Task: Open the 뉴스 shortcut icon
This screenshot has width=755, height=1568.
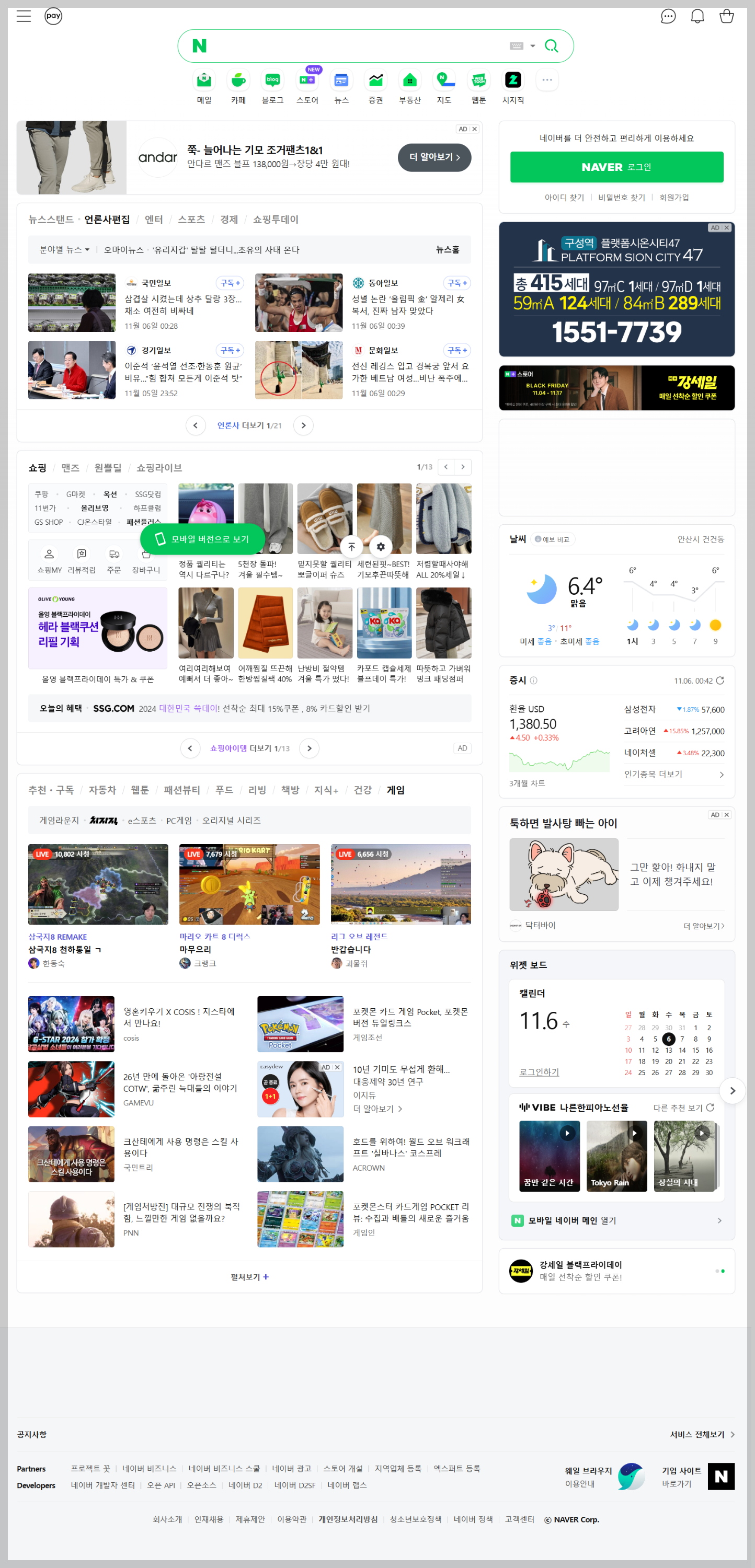Action: [341, 80]
